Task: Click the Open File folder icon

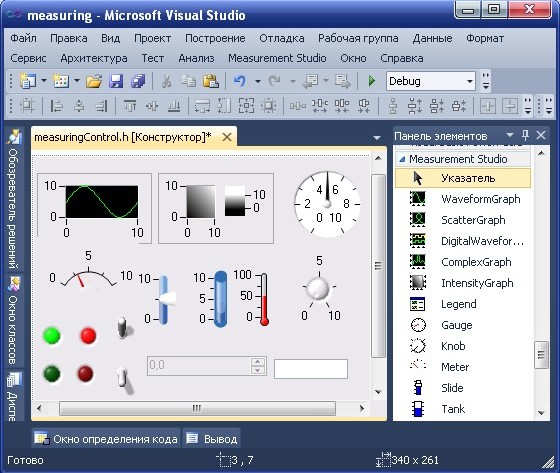Action: click(94, 81)
